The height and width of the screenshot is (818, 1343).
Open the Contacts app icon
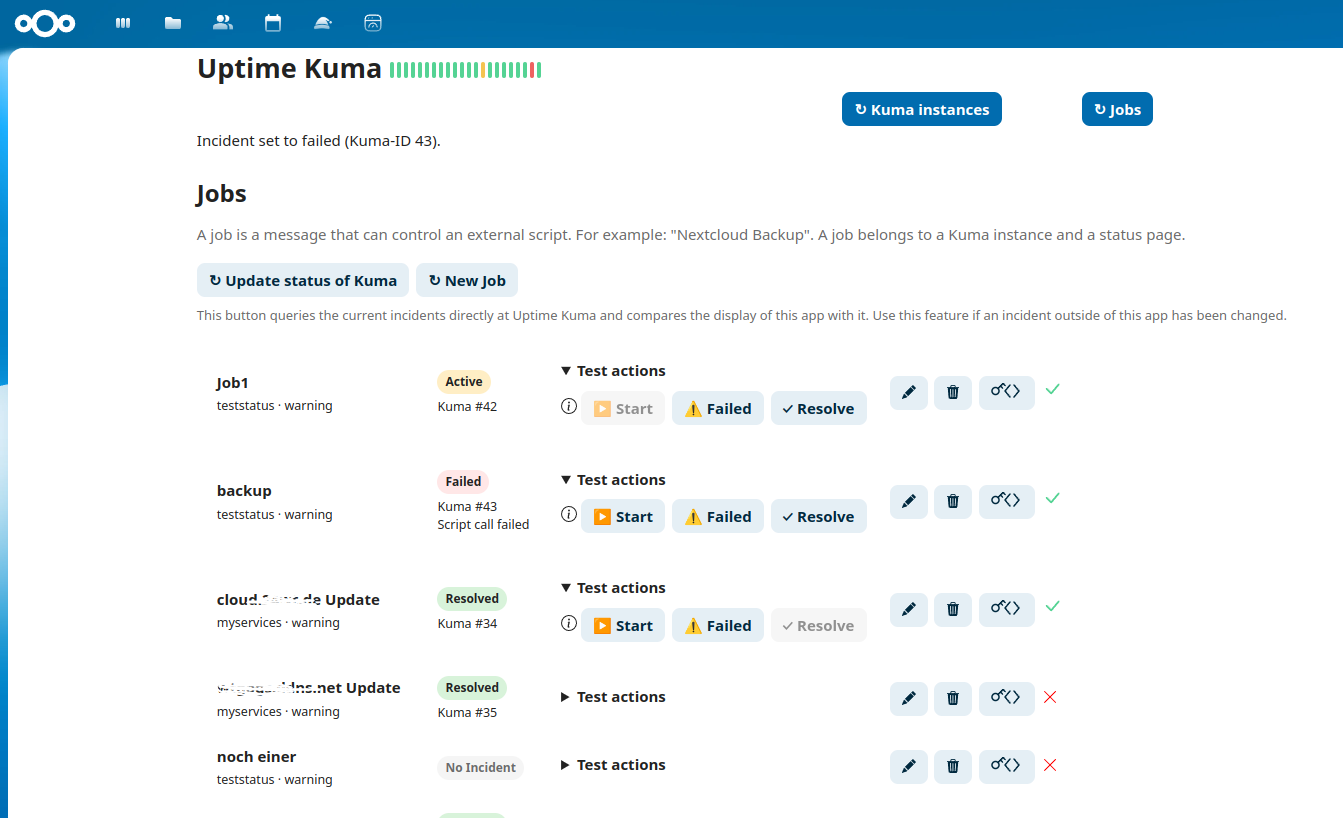tap(223, 23)
